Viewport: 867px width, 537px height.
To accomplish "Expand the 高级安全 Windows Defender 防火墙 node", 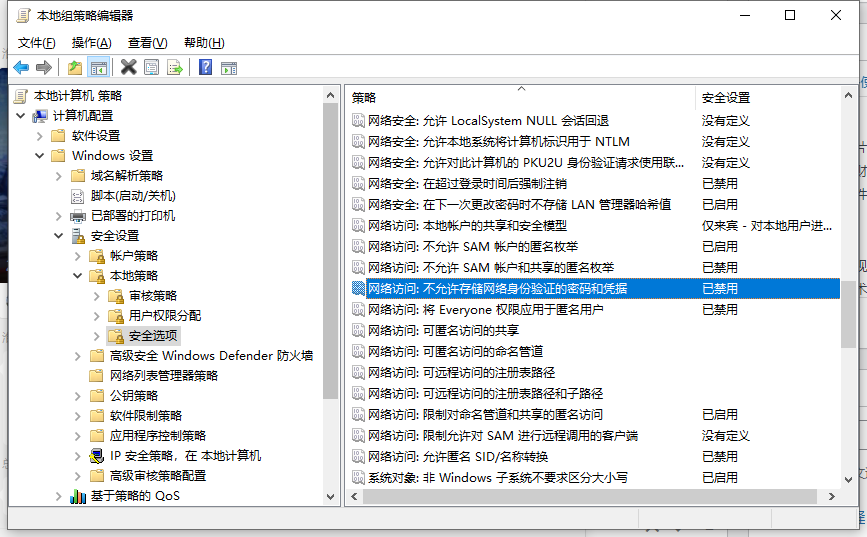I will 77,356.
